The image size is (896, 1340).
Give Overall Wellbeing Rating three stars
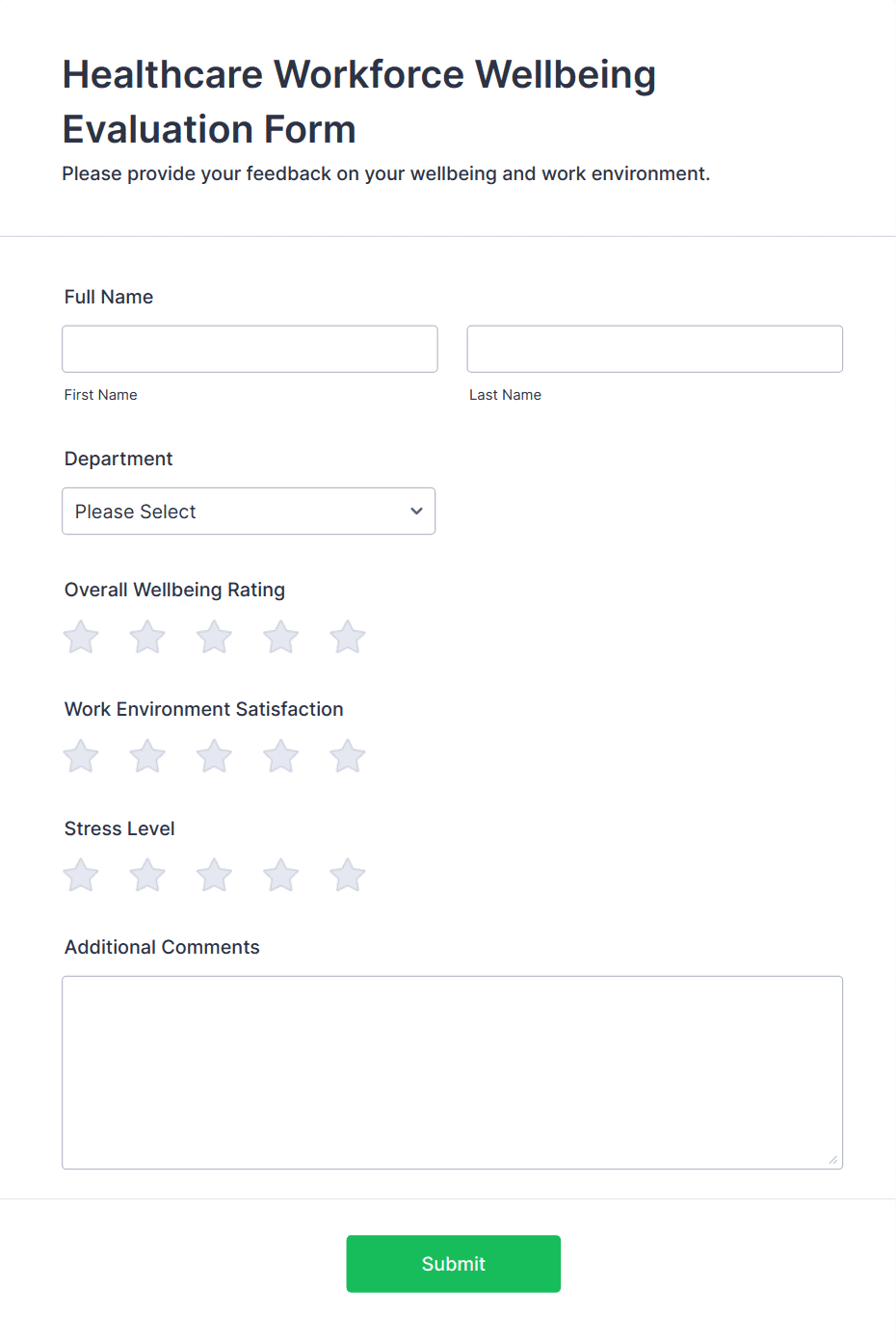(213, 637)
